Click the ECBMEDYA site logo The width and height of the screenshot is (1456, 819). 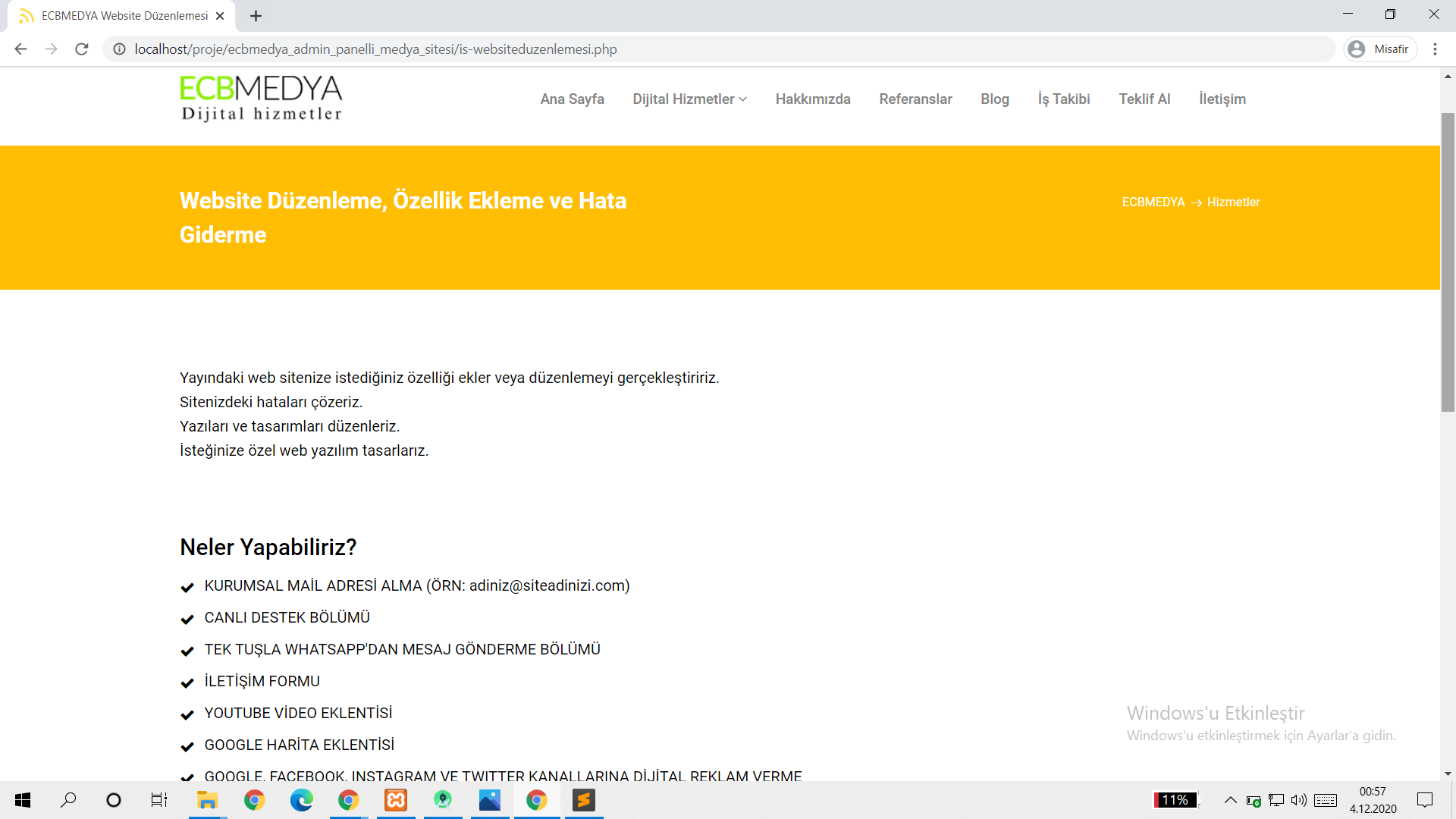tap(261, 99)
